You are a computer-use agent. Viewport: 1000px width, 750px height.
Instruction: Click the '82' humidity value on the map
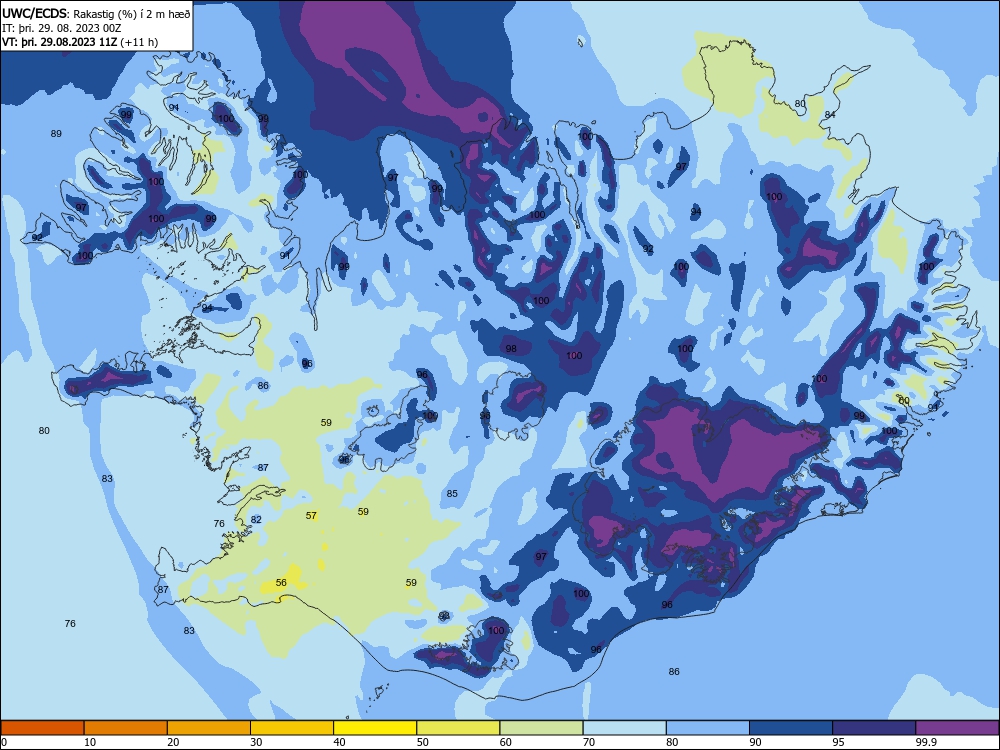pyautogui.click(x=256, y=519)
